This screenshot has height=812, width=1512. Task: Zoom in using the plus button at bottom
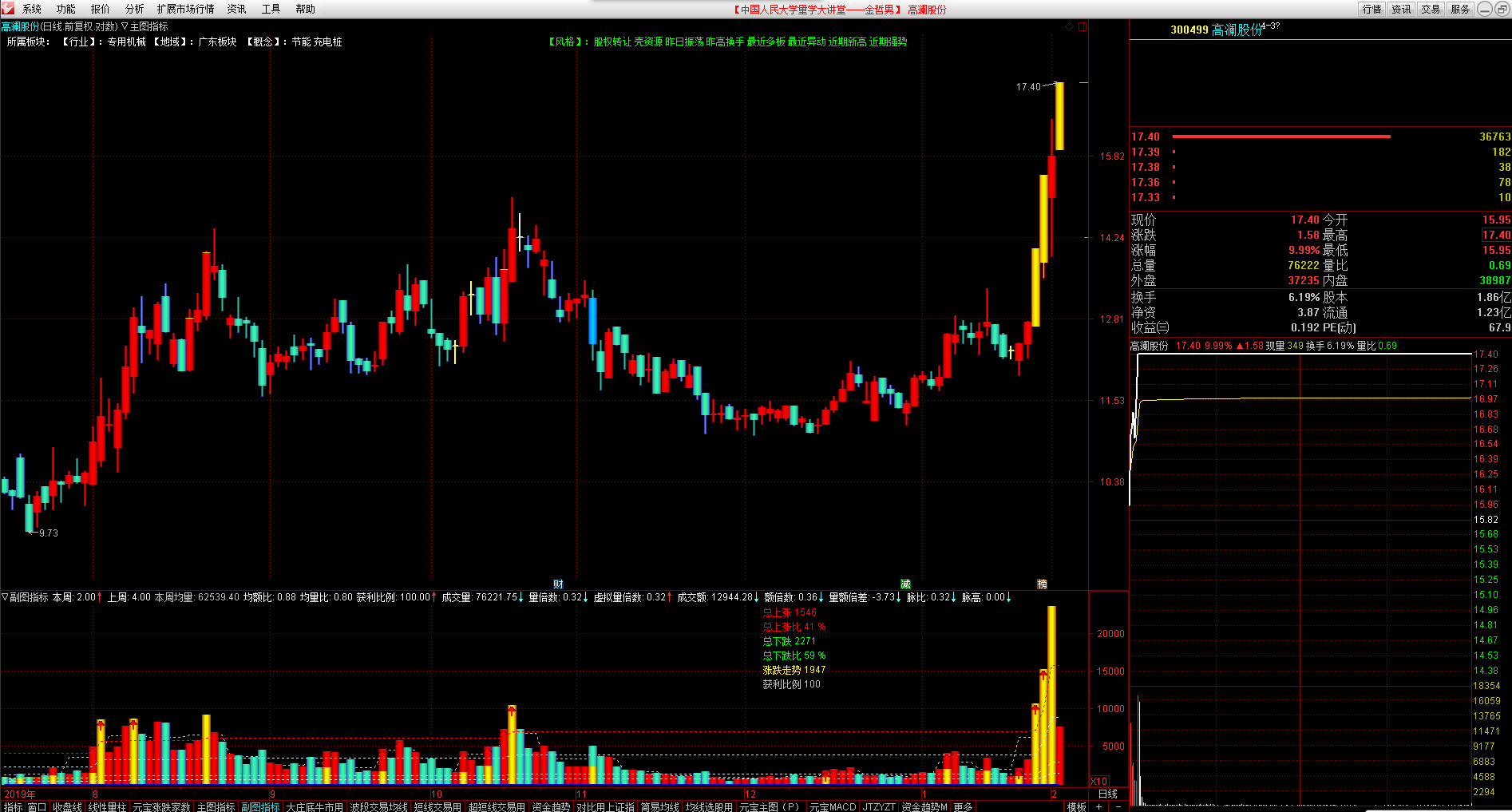coord(1099,806)
